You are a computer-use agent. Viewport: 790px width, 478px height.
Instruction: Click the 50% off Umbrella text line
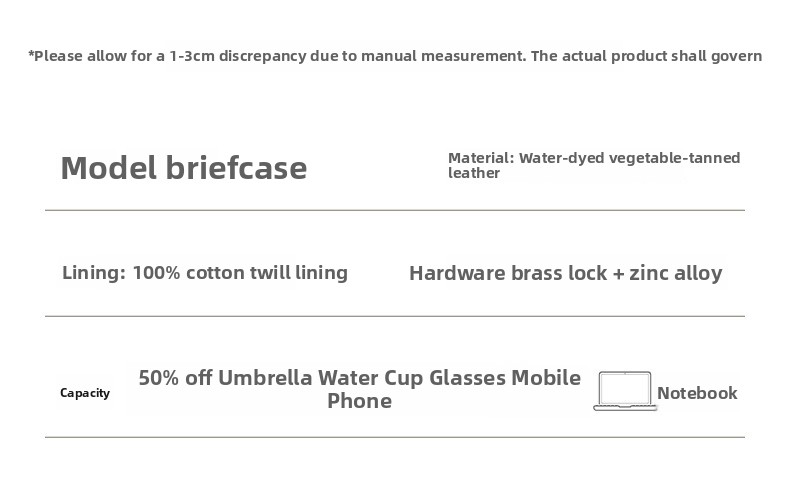click(x=359, y=378)
